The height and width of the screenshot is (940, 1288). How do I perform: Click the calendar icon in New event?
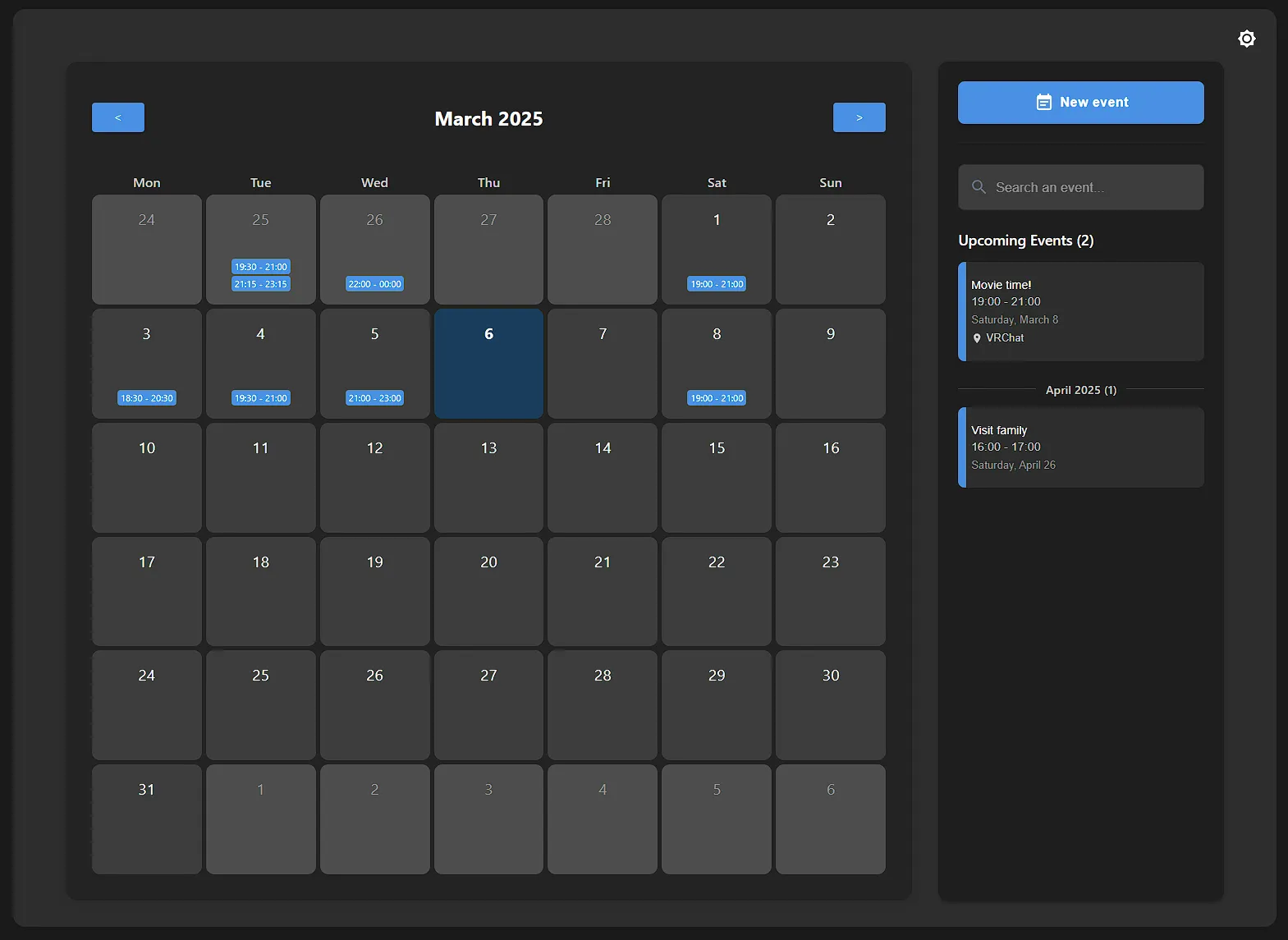click(x=1043, y=103)
